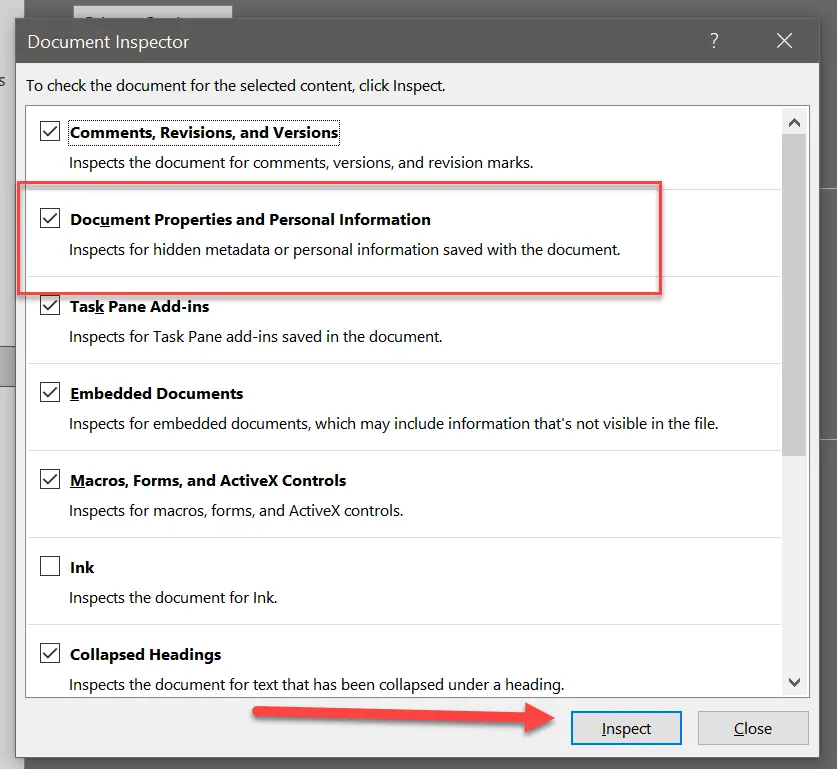
Task: Open dialog help question mark icon
Action: [714, 41]
